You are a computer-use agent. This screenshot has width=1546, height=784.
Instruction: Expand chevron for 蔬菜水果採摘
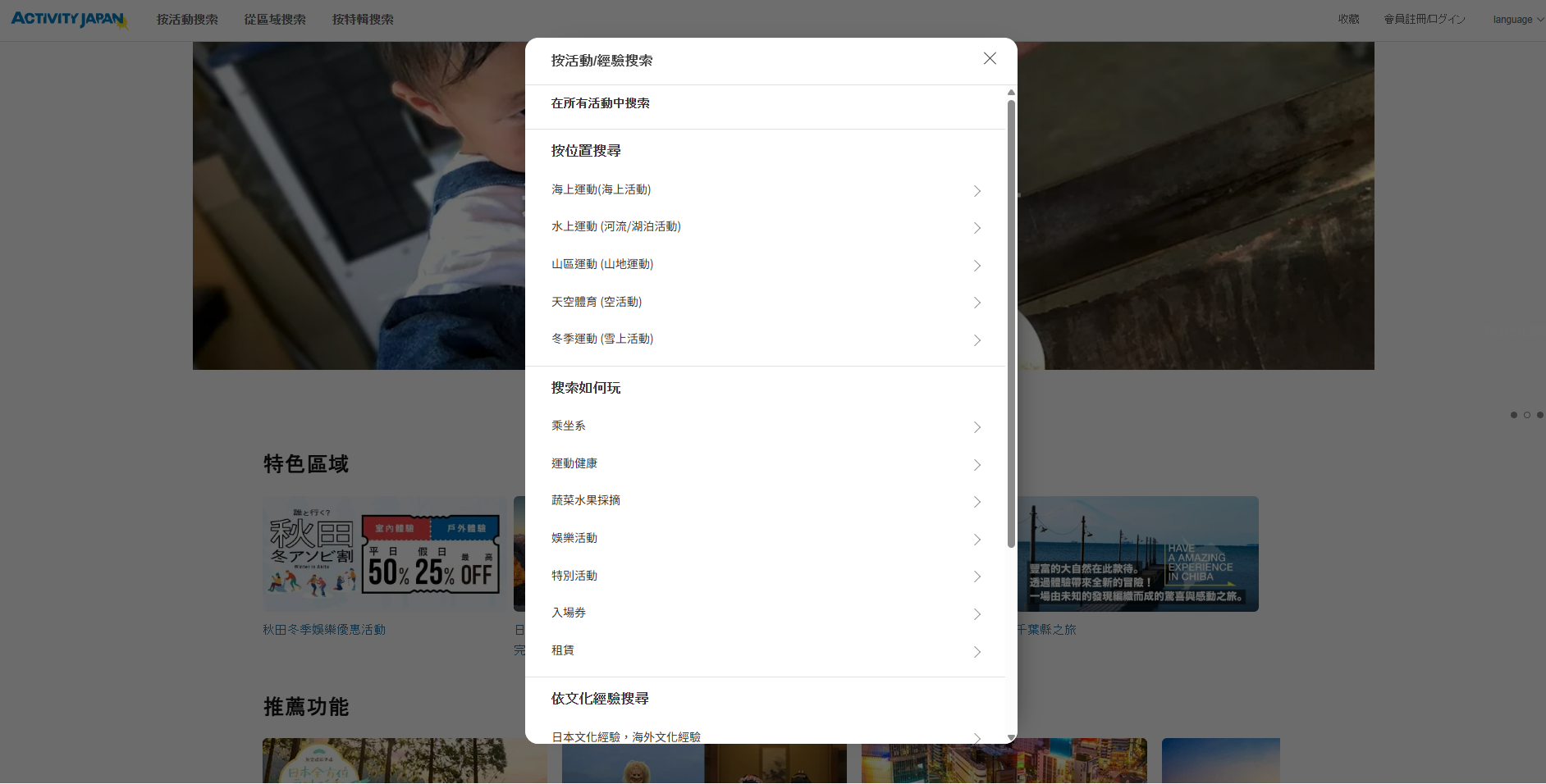coord(977,502)
